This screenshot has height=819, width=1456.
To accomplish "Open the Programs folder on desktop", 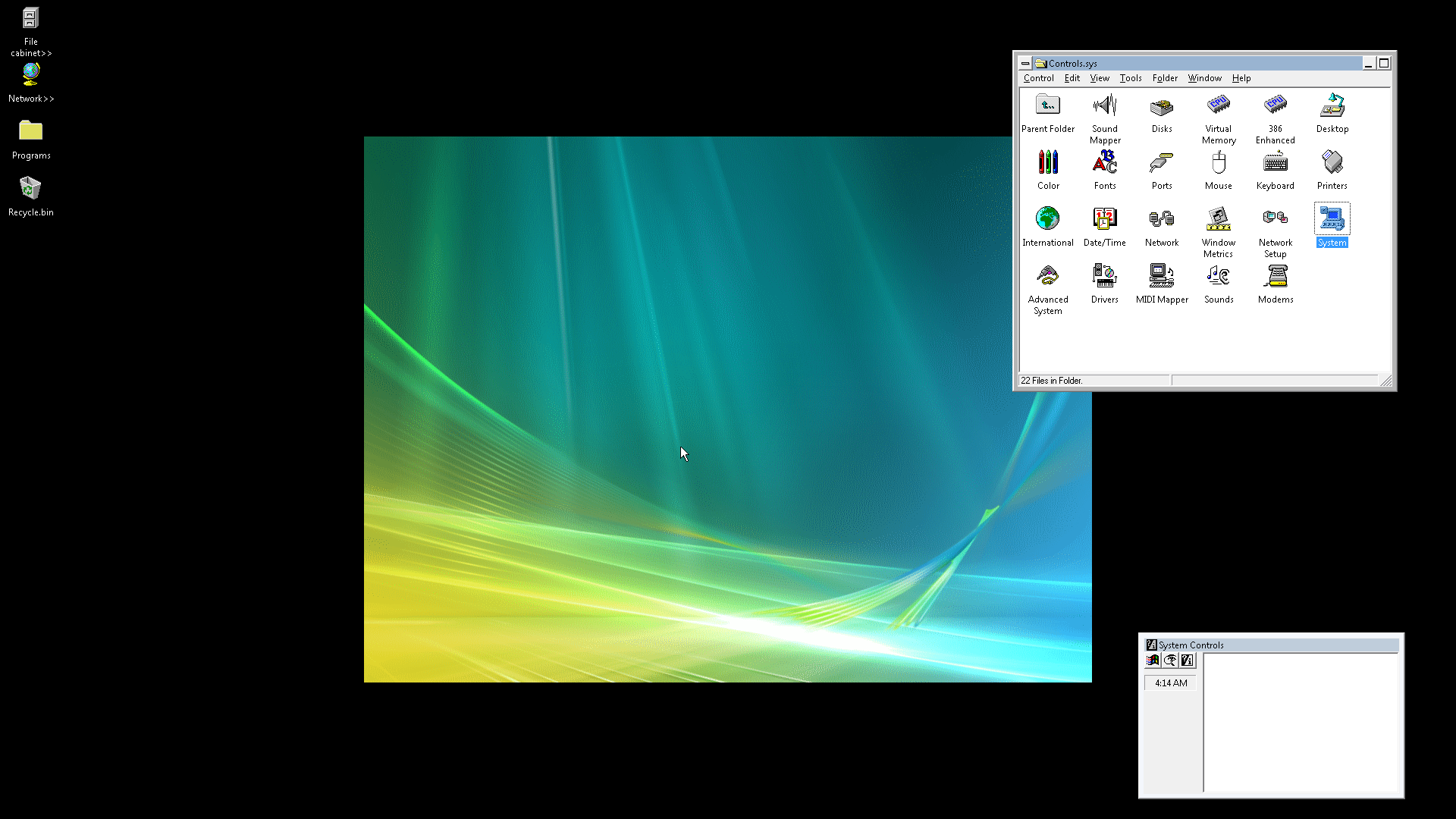I will pyautogui.click(x=30, y=130).
